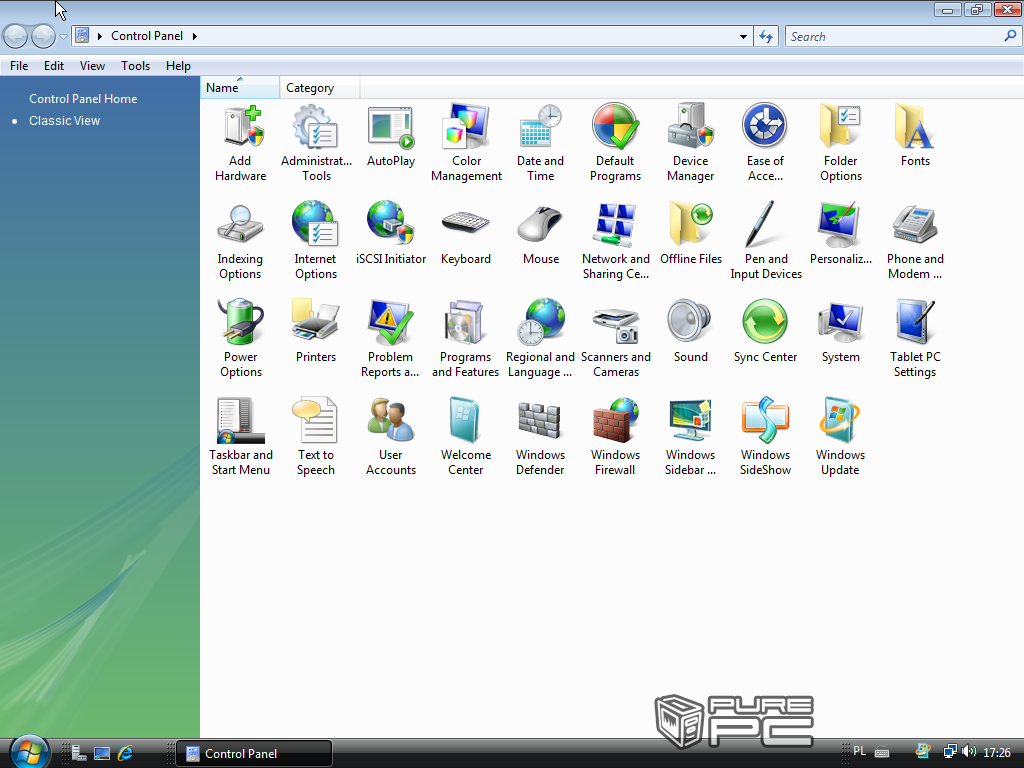Expand the address bar history dropdown
1024x768 pixels.
pos(743,37)
